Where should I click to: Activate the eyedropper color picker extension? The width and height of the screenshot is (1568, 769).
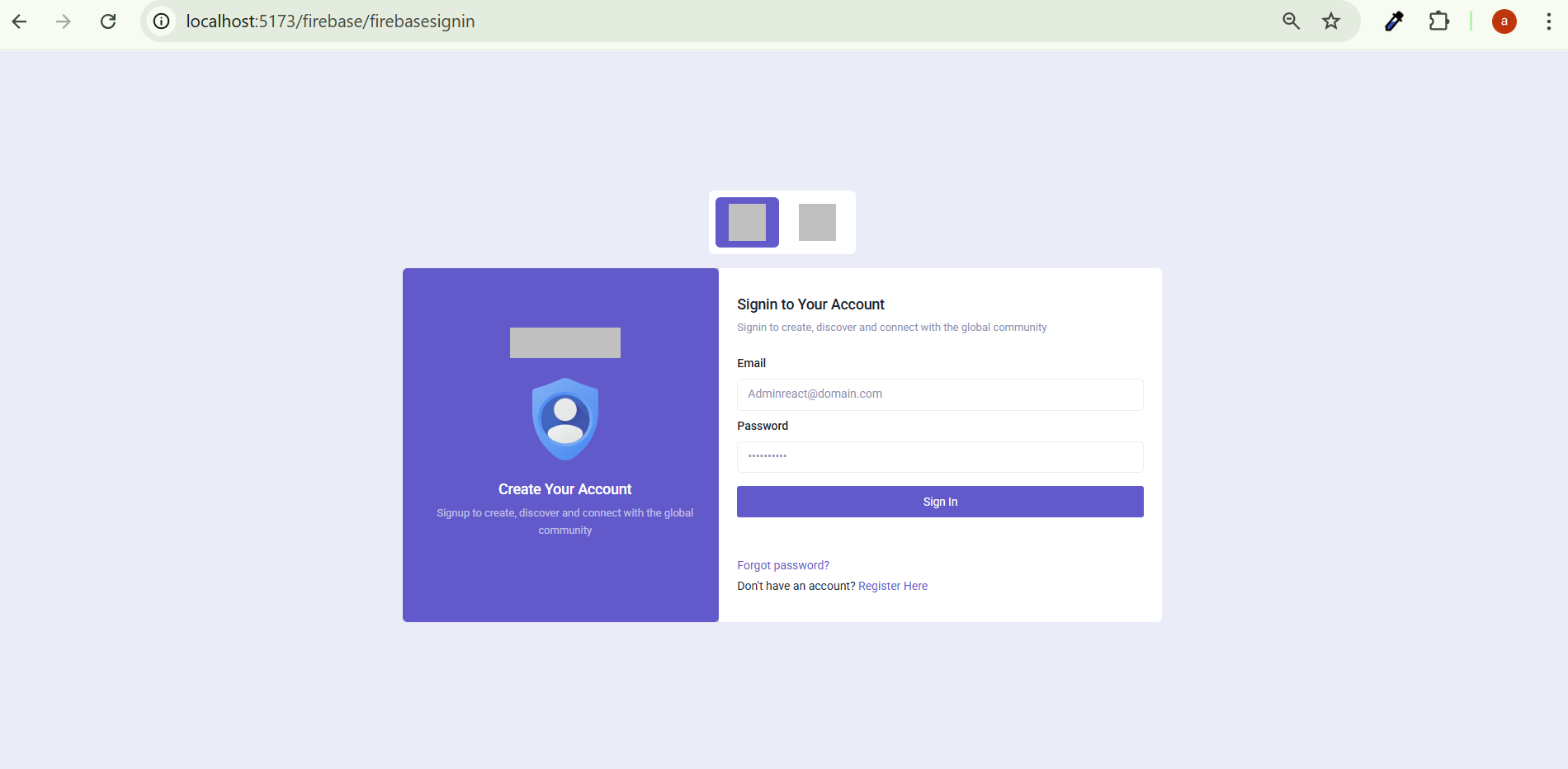(1394, 21)
